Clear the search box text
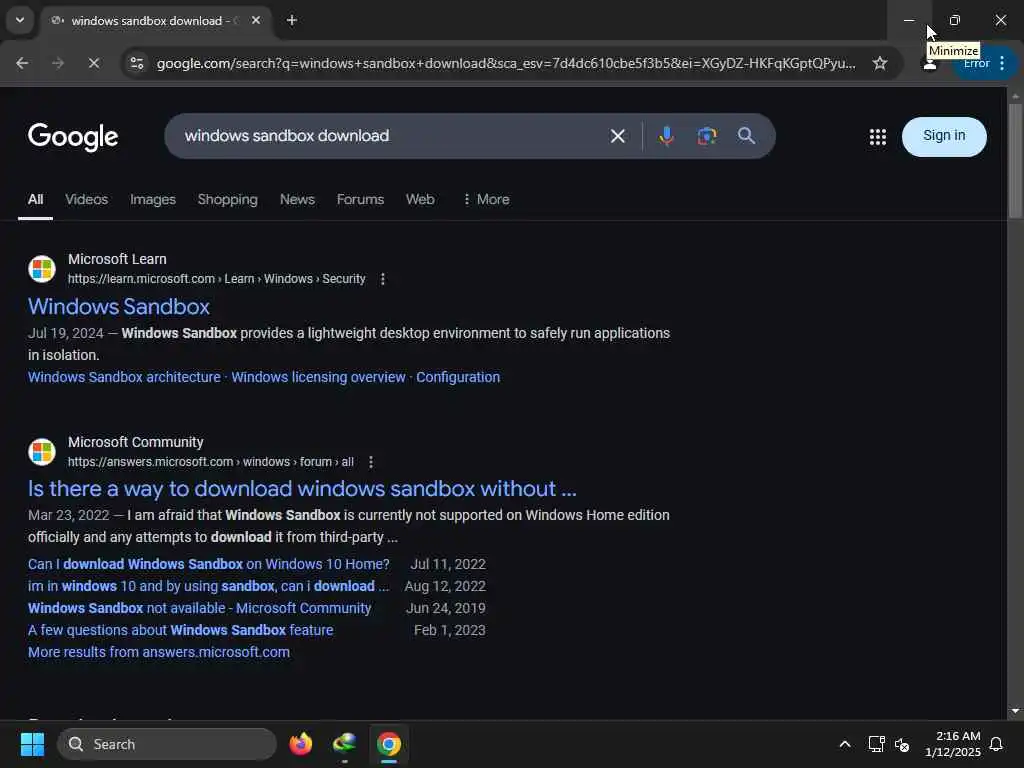 [617, 136]
